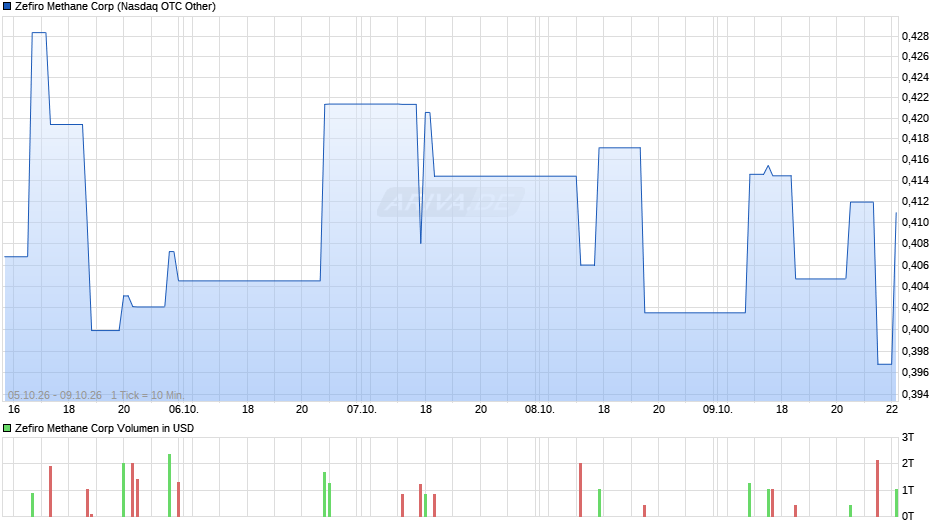Screen dimensions: 940x526
Task: Click the 0,402 price axis label
Action: (x=915, y=308)
